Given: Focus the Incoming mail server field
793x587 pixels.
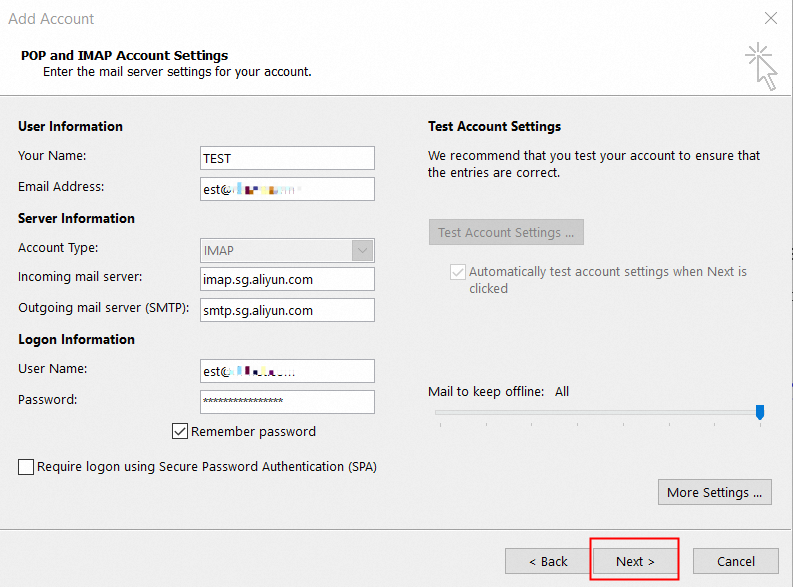Looking at the screenshot, I should (287, 280).
